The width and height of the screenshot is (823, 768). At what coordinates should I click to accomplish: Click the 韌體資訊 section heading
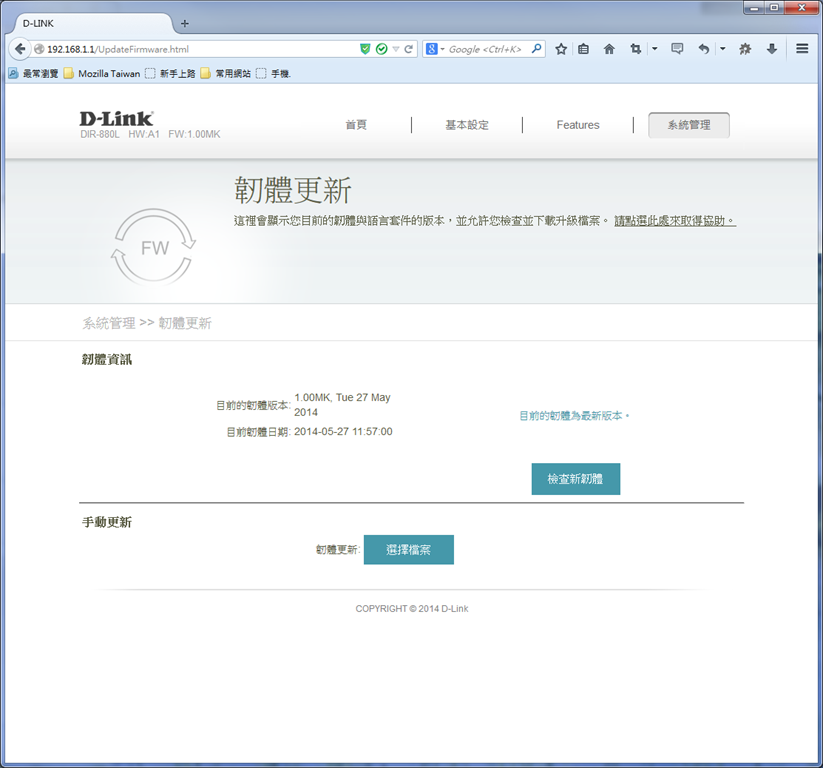pos(107,360)
